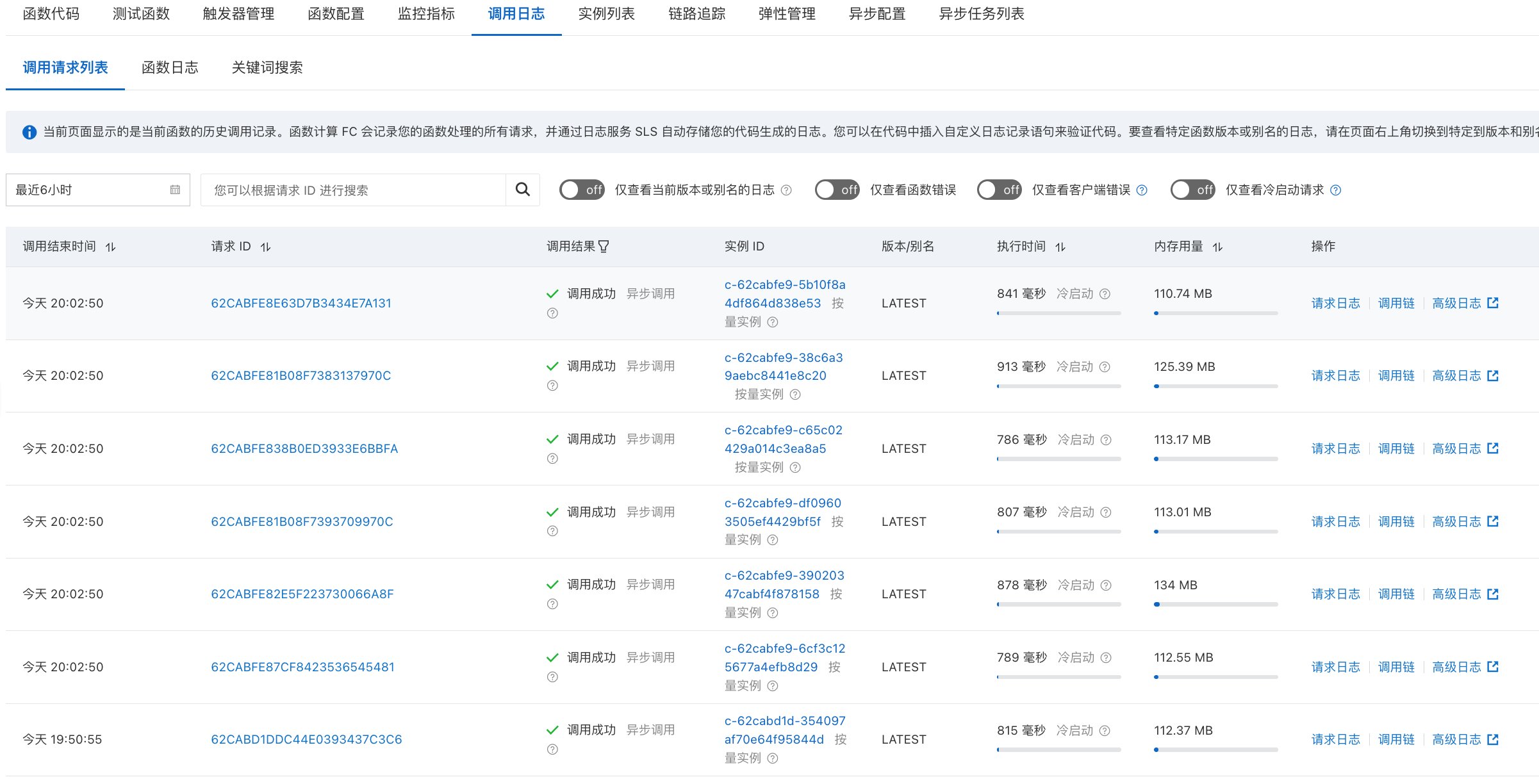
Task: Click the search magnifier icon
Action: coord(523,190)
